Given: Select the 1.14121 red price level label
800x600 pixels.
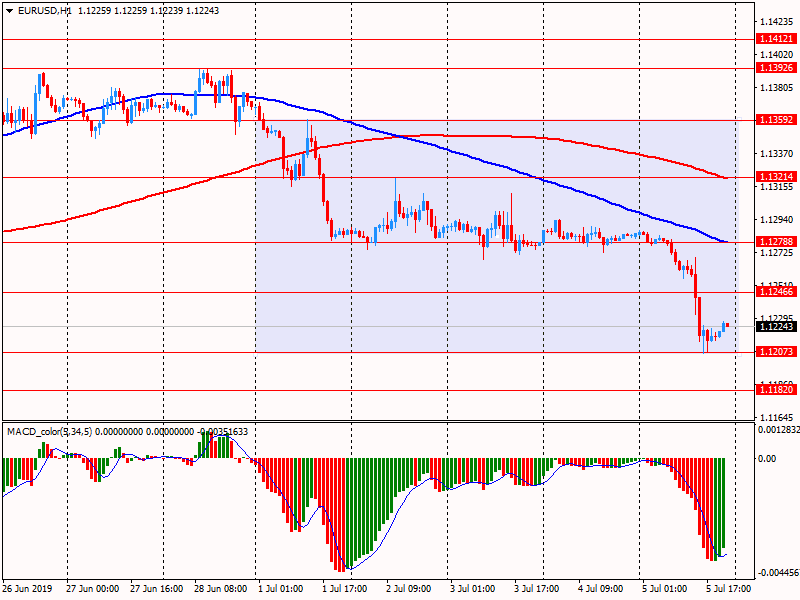Looking at the screenshot, I should tap(777, 39).
